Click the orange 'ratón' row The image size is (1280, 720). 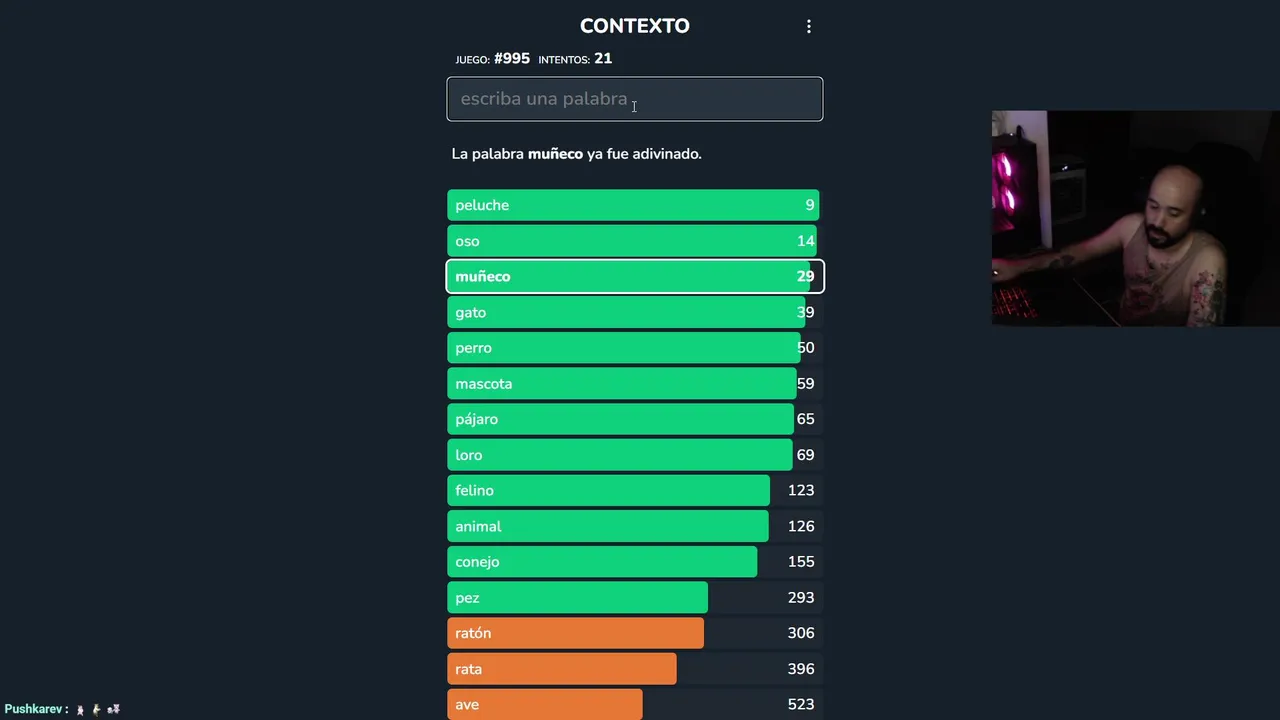[634, 633]
